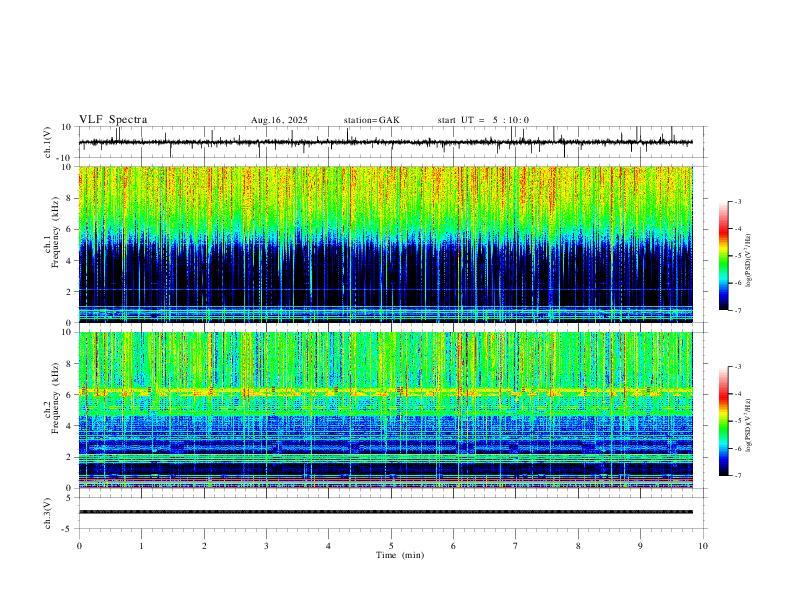Screen dimensions: 792x612
Task: Click inside the ch.1 spectrogram panel
Action: pos(385,244)
